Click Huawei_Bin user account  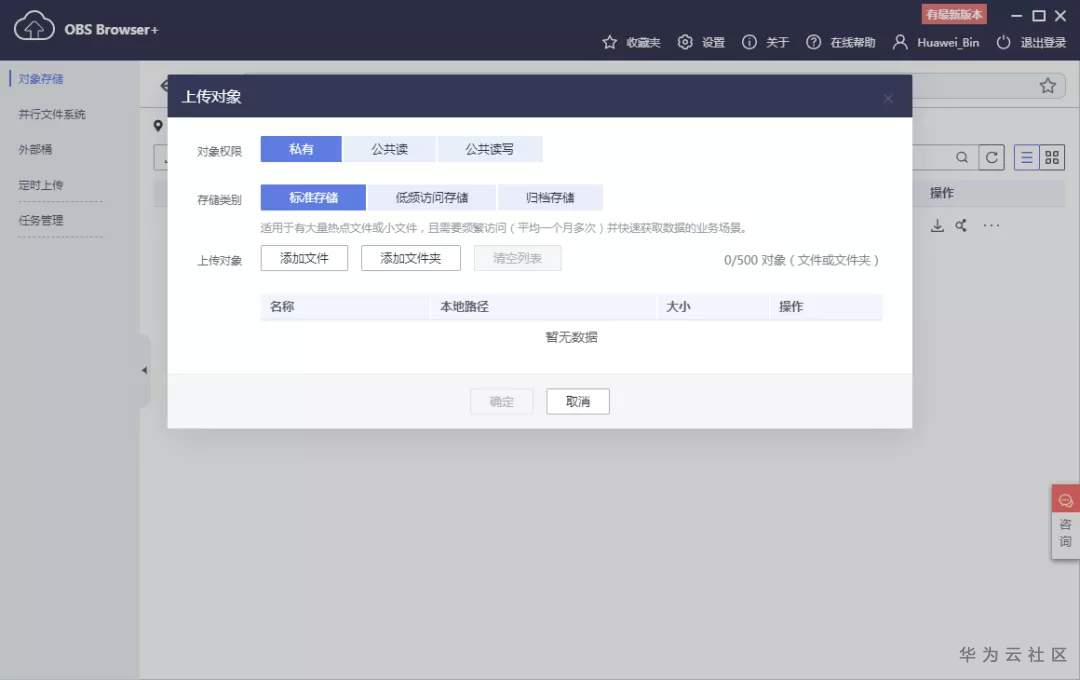935,43
